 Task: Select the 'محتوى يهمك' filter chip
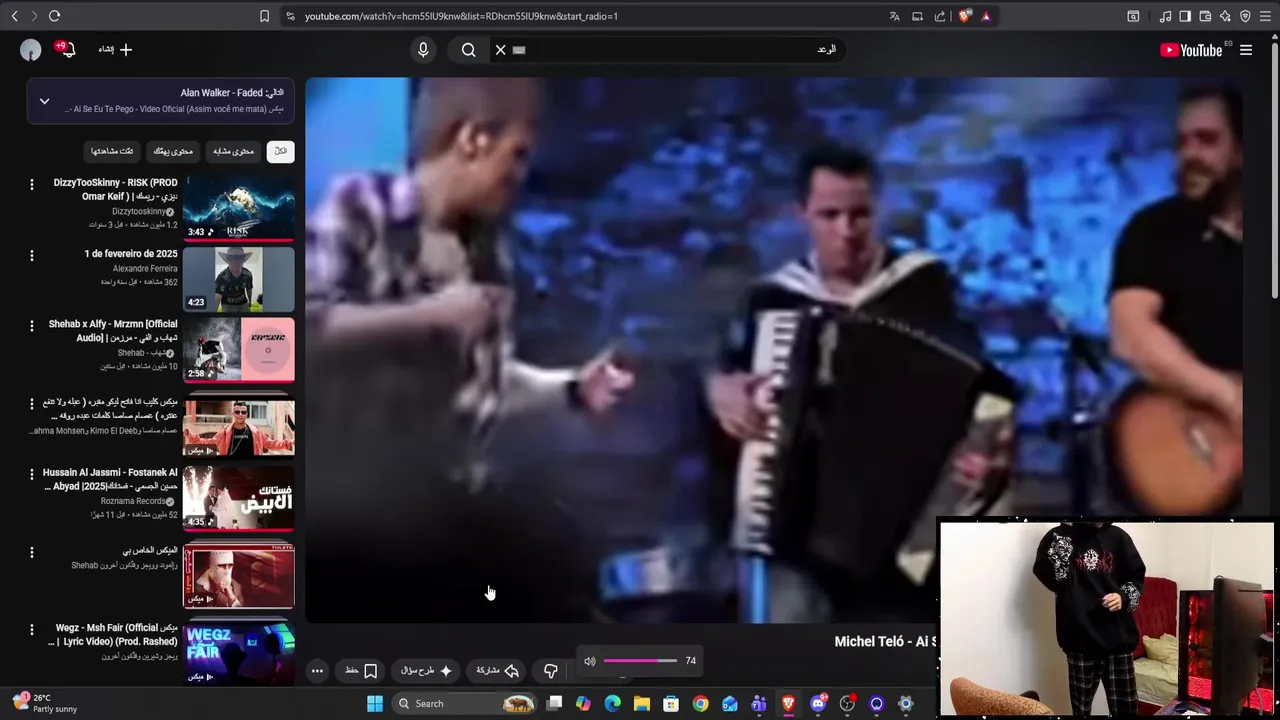click(x=173, y=151)
